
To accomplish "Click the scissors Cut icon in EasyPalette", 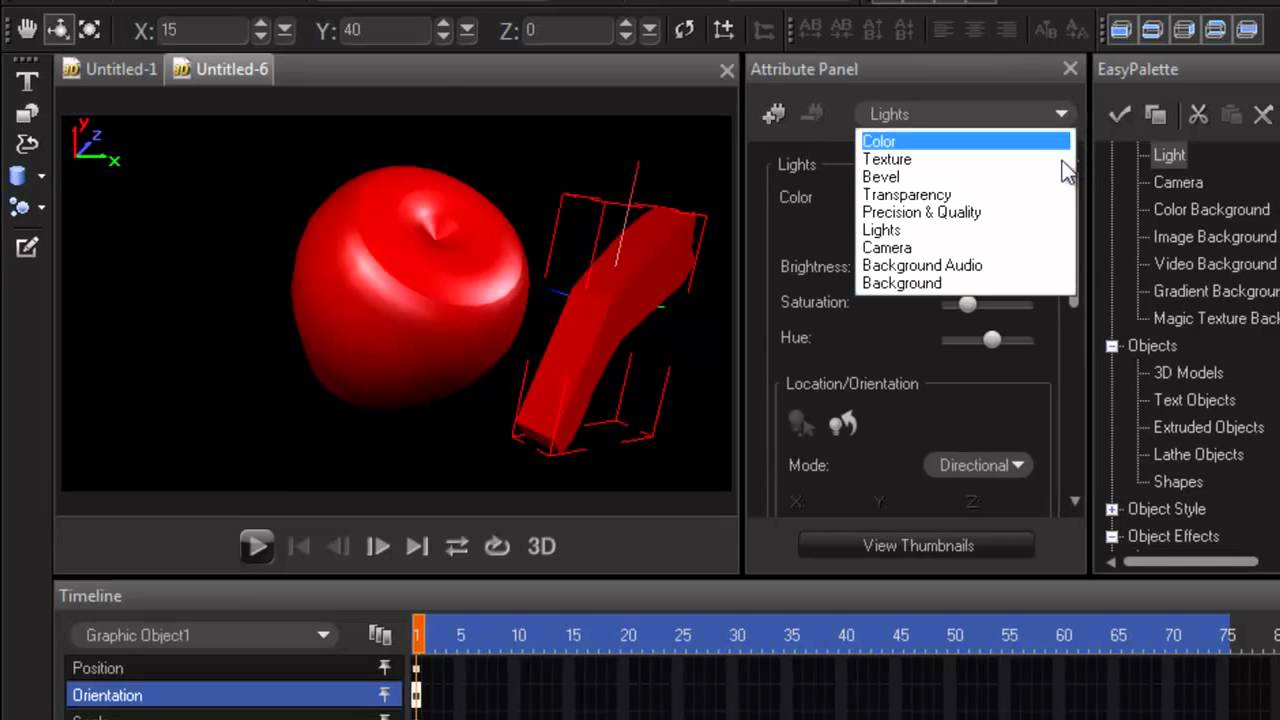I will coord(1198,114).
